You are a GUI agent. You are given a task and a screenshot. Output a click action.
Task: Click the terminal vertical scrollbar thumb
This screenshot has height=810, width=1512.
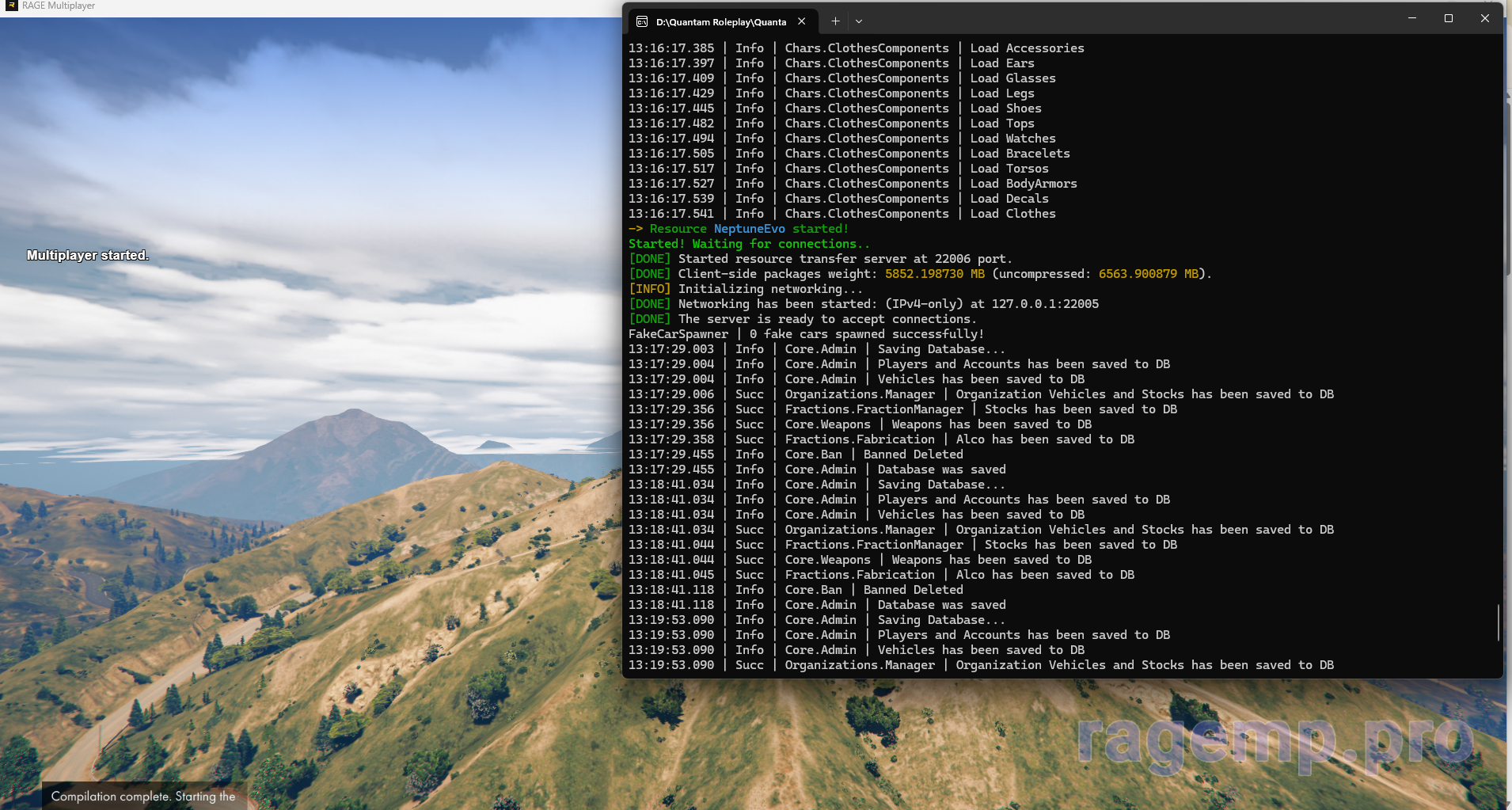pyautogui.click(x=1498, y=622)
